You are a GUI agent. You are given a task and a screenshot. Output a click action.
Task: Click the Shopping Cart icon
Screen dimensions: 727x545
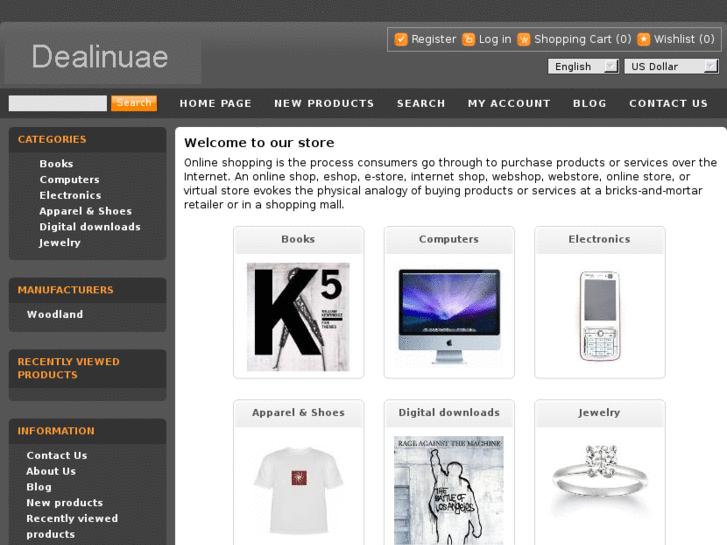[x=523, y=39]
